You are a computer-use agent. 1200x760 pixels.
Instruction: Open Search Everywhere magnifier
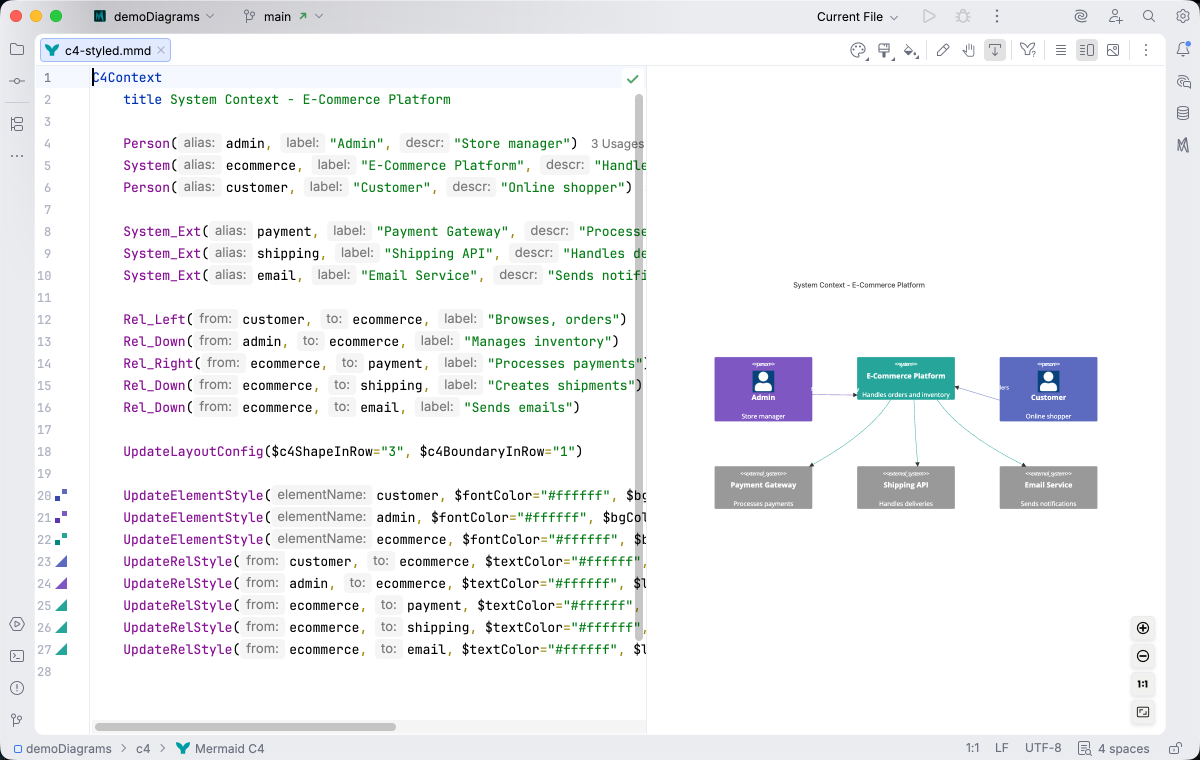(x=1149, y=16)
